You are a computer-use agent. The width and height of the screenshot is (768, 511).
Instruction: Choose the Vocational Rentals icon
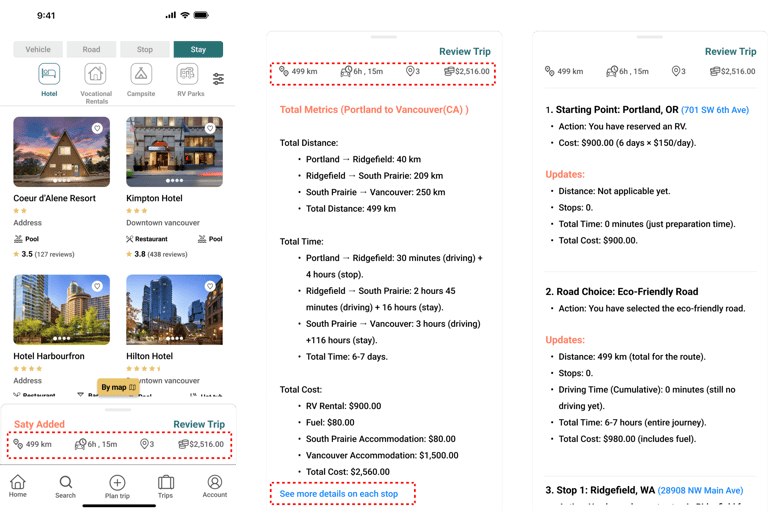(x=95, y=74)
